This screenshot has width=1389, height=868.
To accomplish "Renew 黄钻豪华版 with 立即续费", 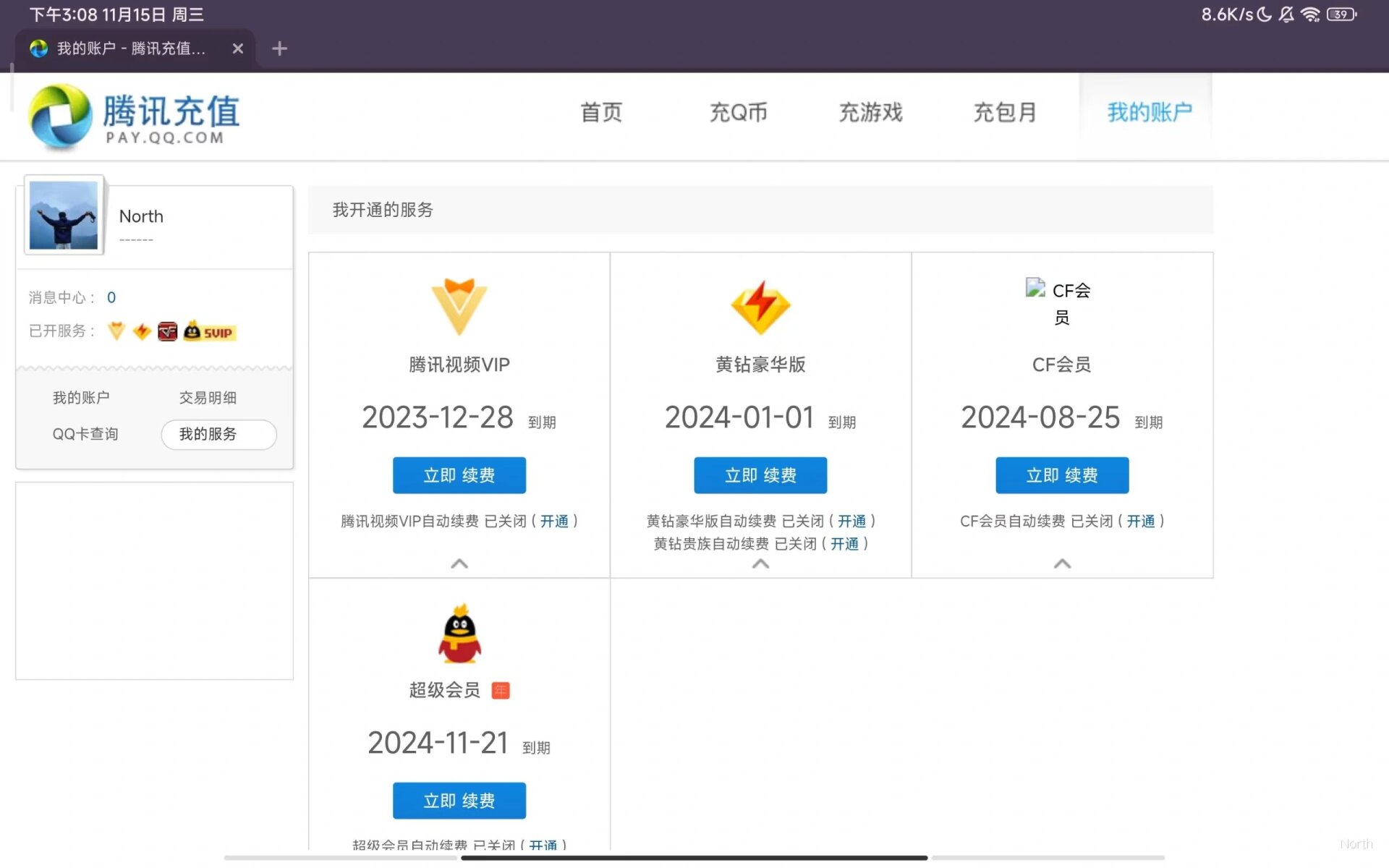I will pos(760,475).
